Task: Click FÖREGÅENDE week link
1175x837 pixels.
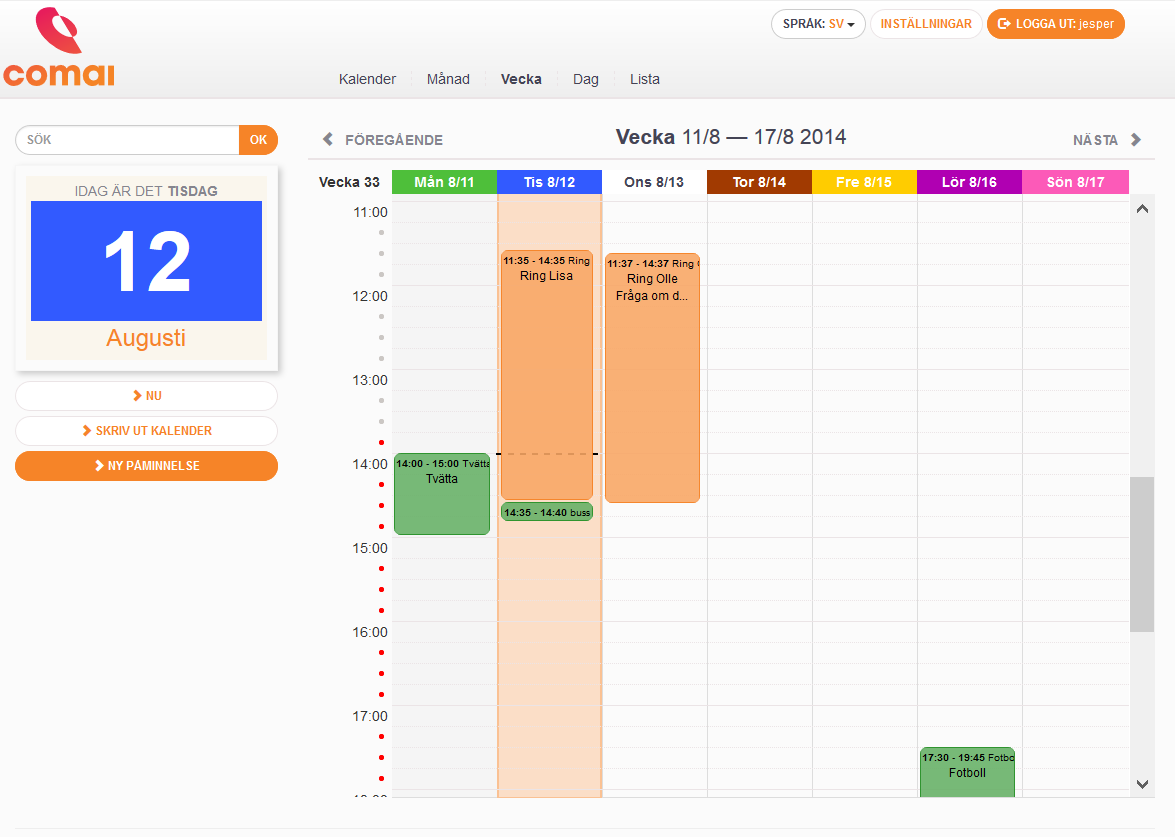Action: pos(393,140)
